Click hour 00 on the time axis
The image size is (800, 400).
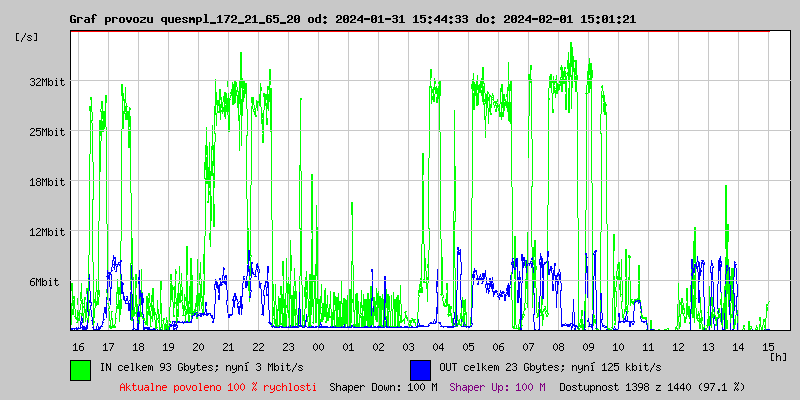(x=318, y=346)
